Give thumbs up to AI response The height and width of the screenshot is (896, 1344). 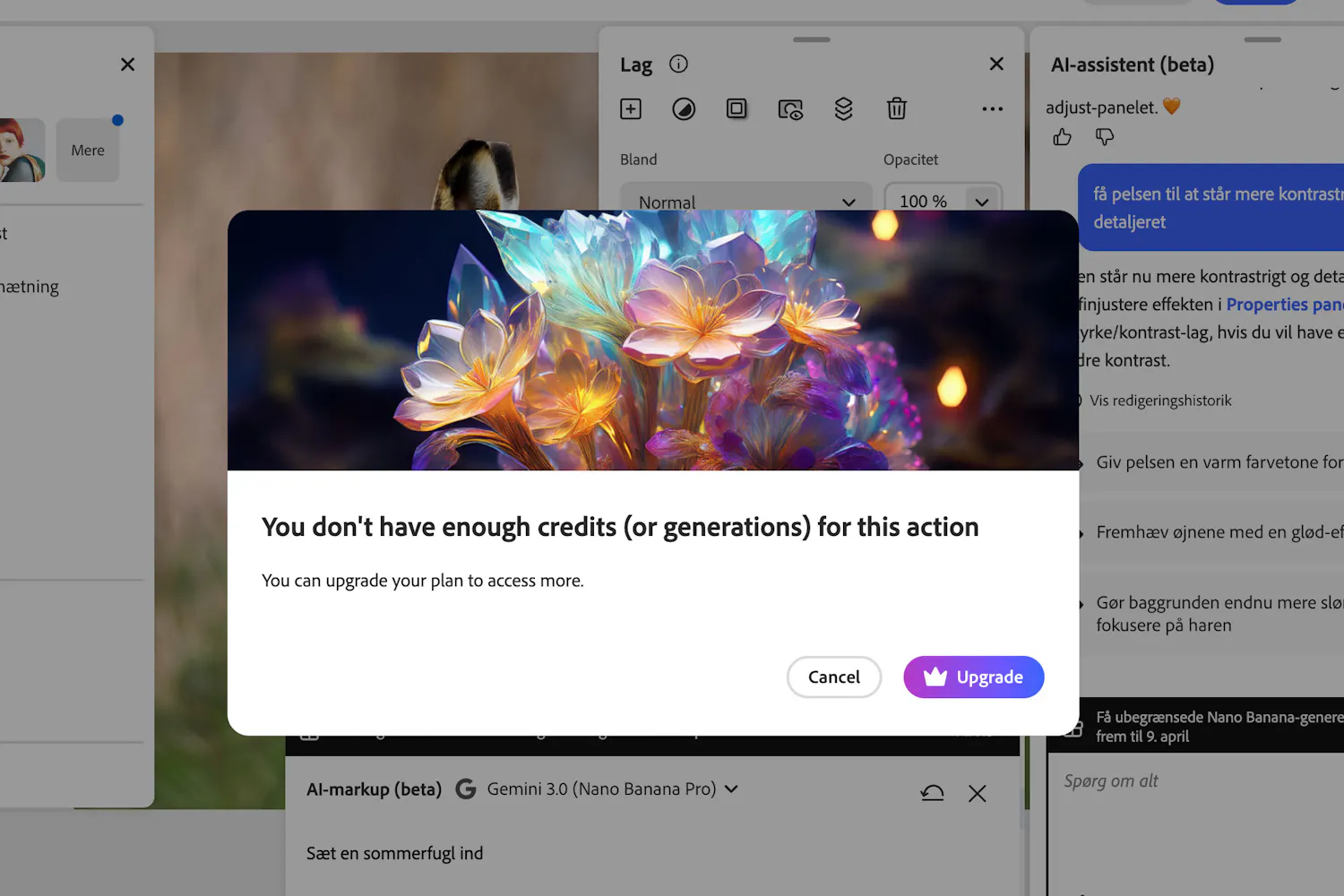(1062, 137)
